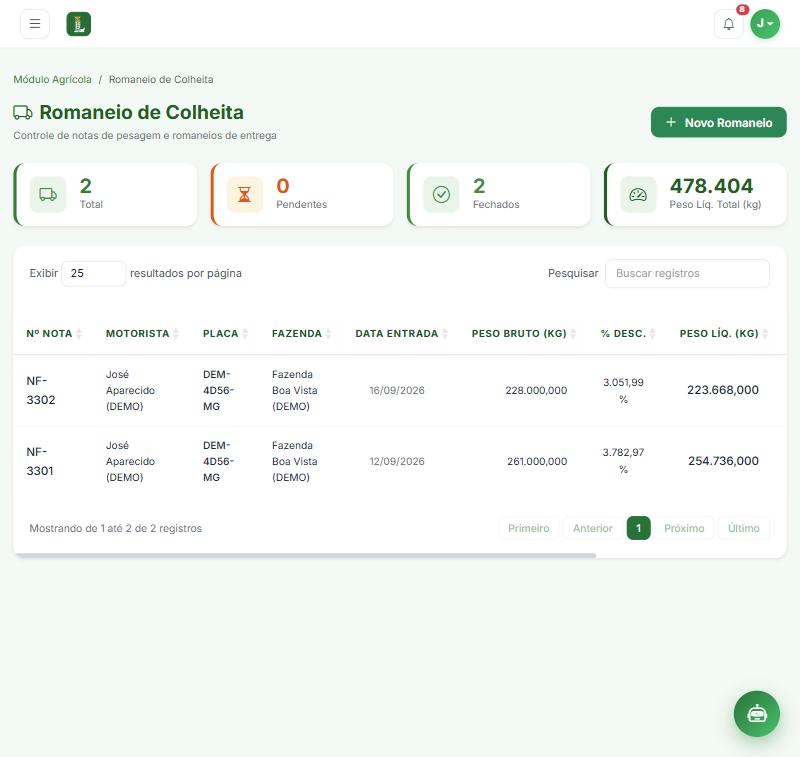Click the checkmark icon in Fechados card
This screenshot has width=800, height=757.
[x=441, y=194]
